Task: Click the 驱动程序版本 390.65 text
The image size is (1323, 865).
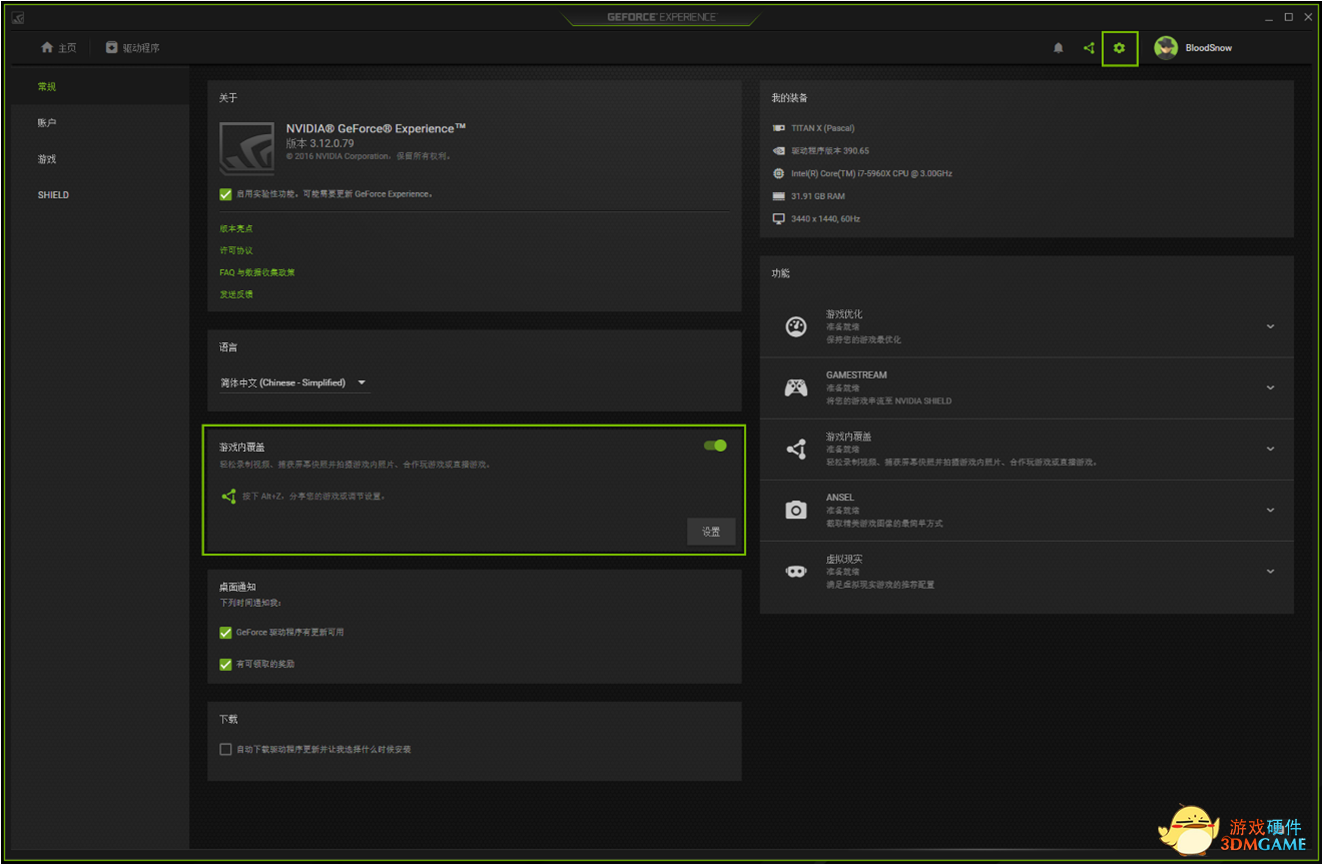Action: tap(830, 151)
